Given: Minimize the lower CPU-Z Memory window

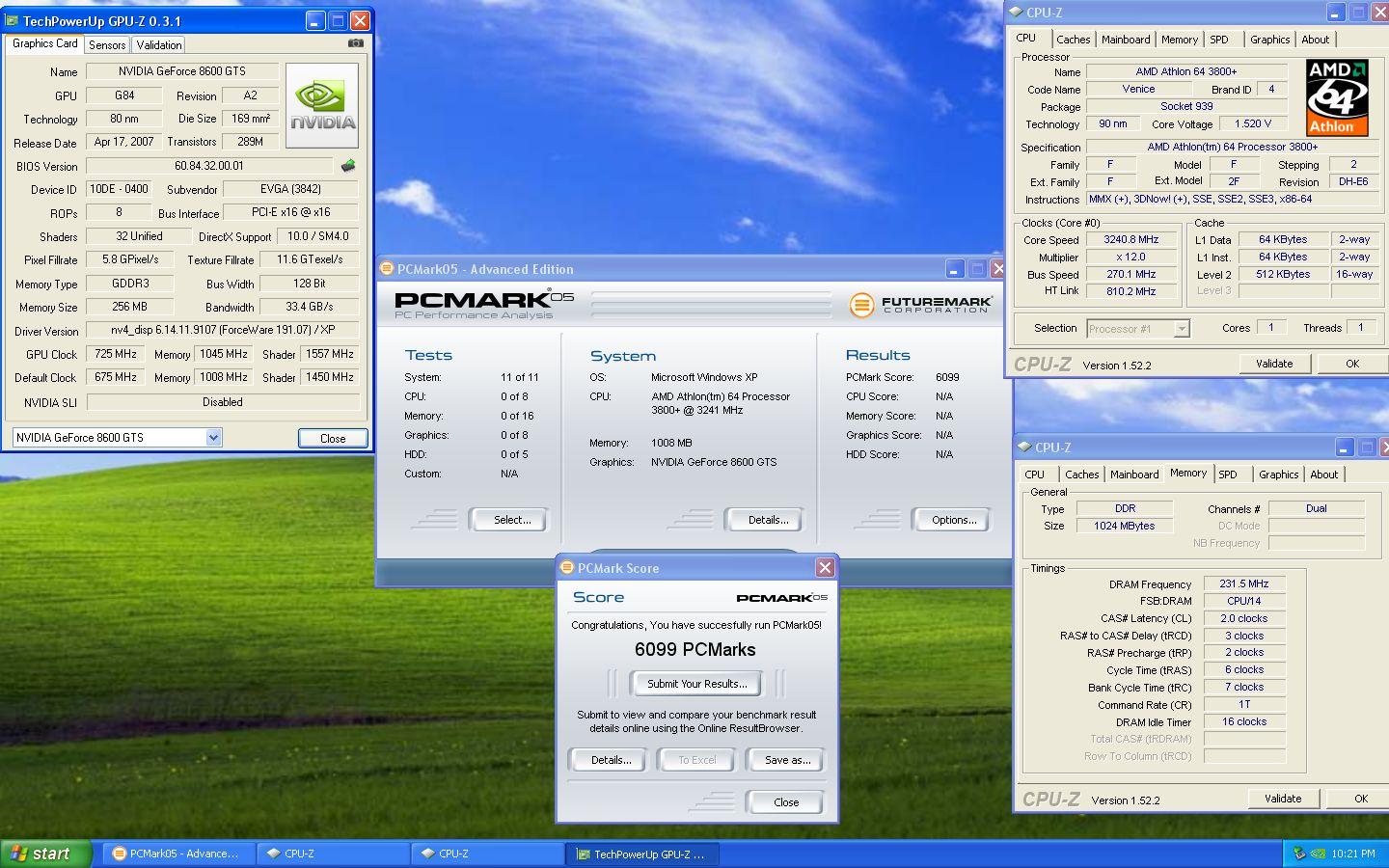Looking at the screenshot, I should point(1344,448).
